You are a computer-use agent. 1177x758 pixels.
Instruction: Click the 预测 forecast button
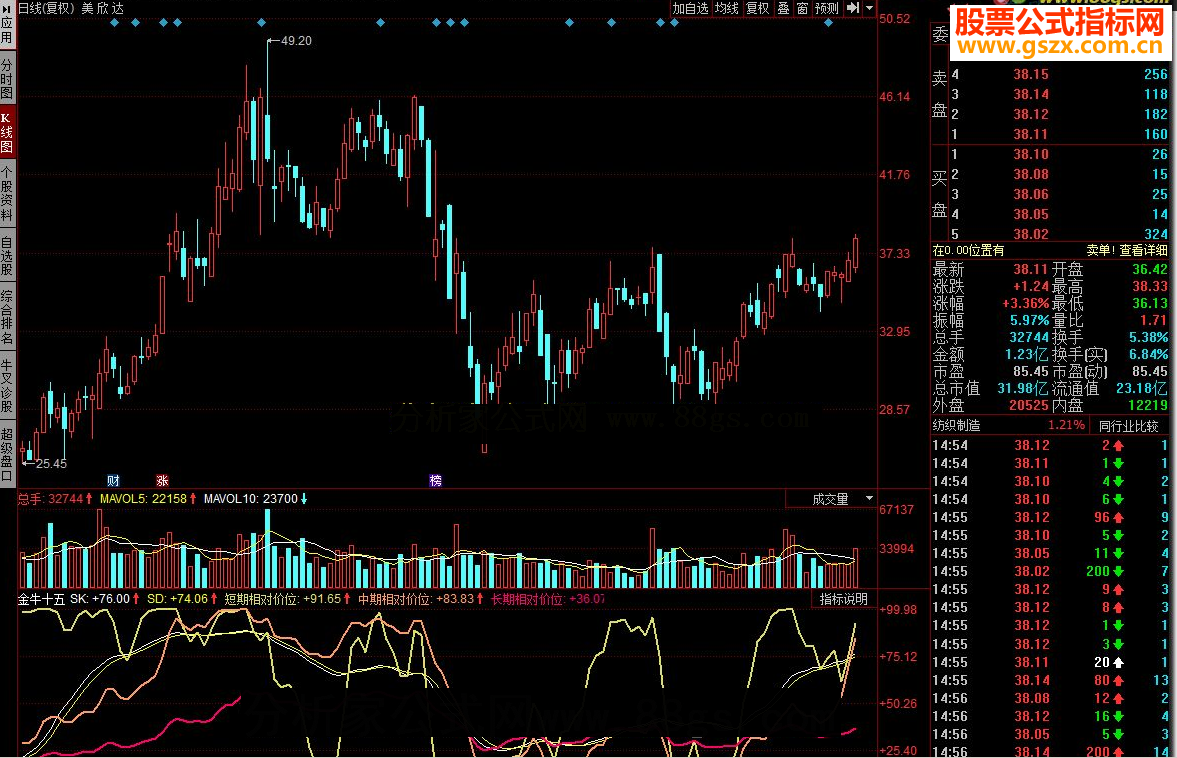point(826,8)
